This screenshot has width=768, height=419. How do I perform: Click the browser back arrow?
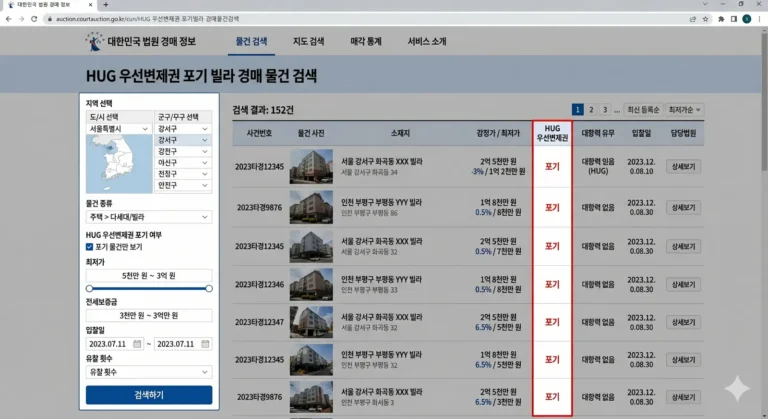[8, 19]
